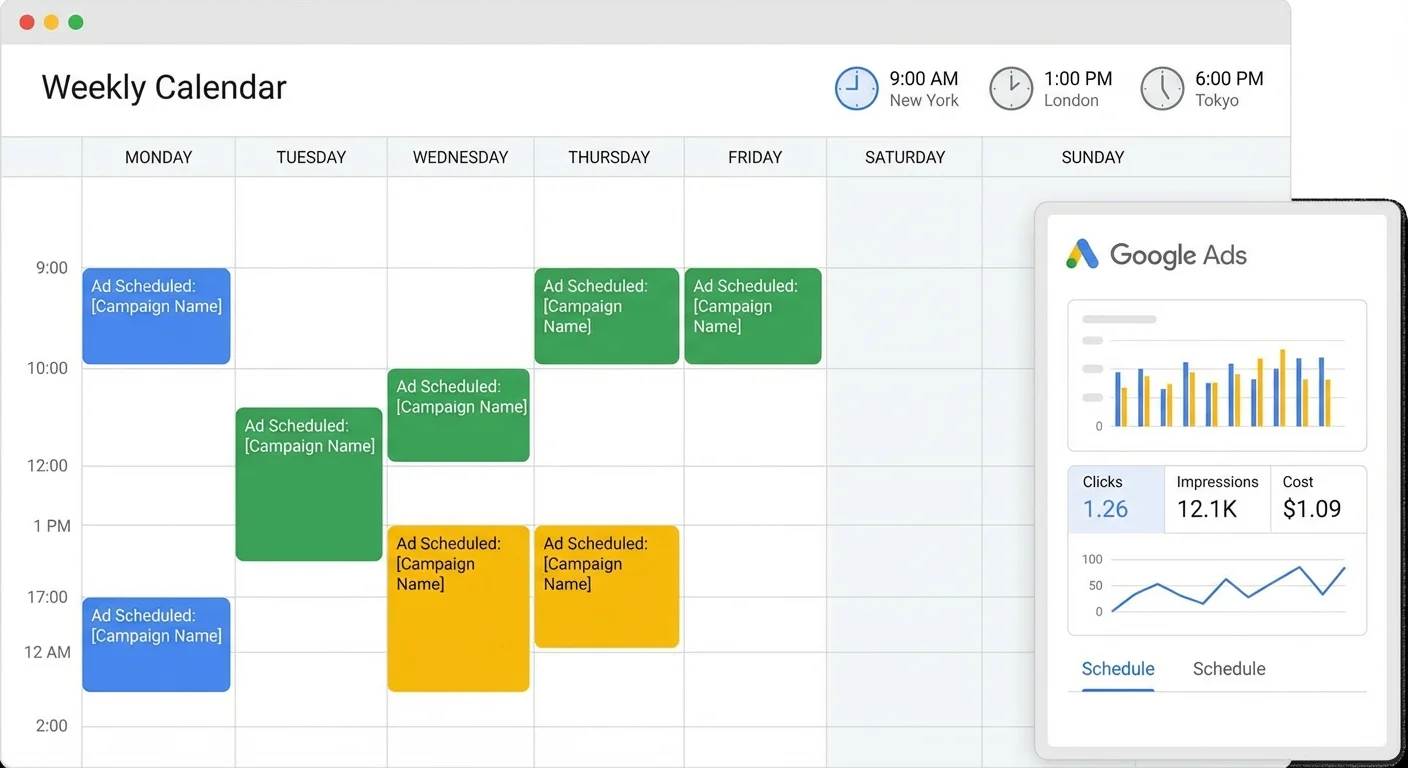Open Thursday green ad scheduled event
The height and width of the screenshot is (768, 1408).
[x=607, y=316]
